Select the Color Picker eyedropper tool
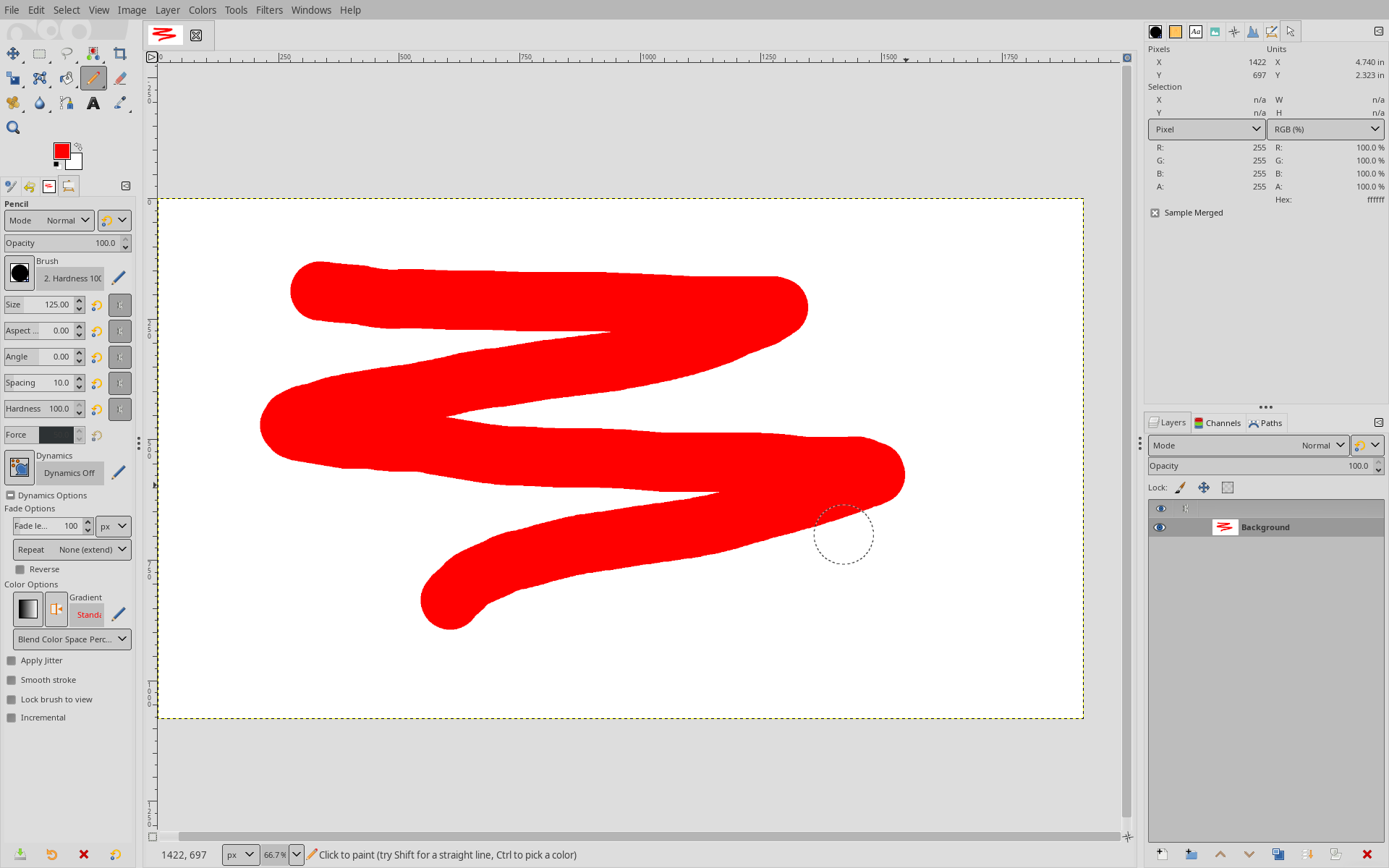The height and width of the screenshot is (868, 1389). [x=120, y=103]
